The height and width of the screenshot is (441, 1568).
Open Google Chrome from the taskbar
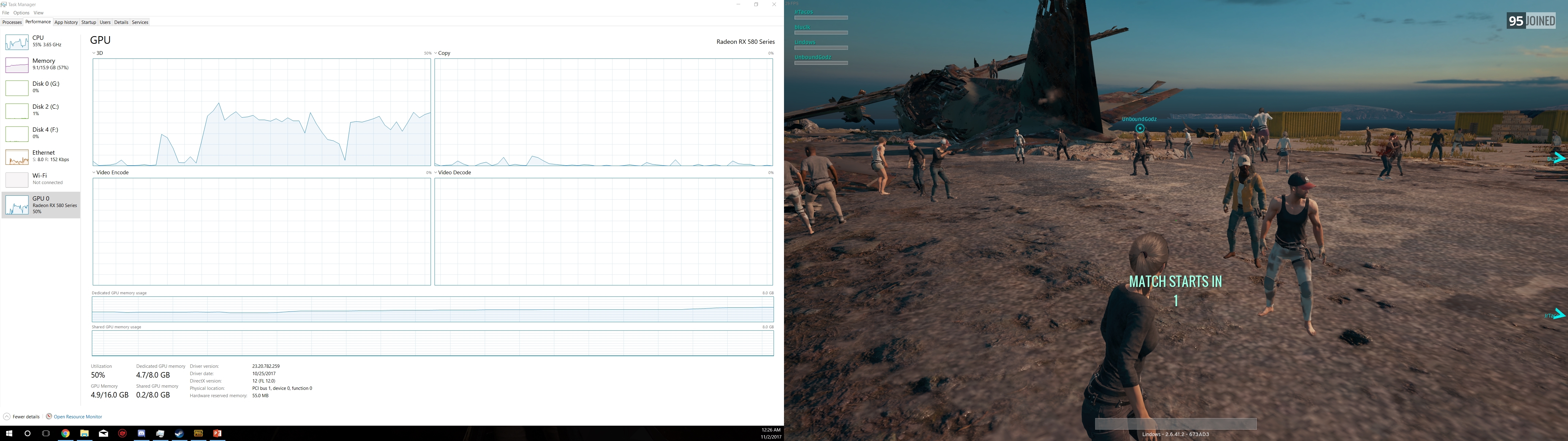coord(65,434)
